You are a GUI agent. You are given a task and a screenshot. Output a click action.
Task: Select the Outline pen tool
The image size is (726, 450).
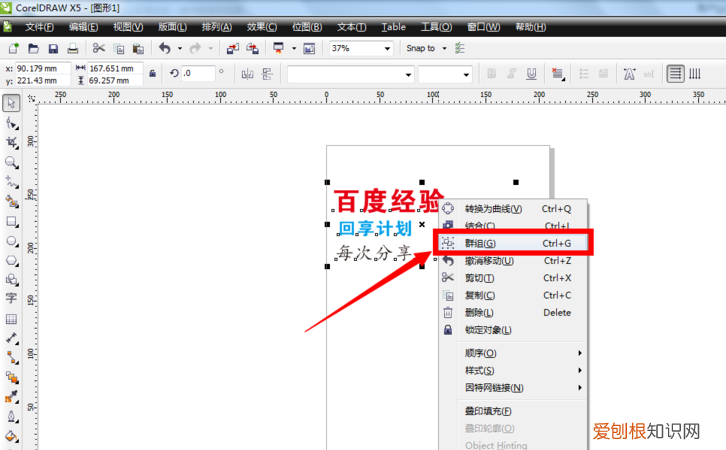point(12,417)
